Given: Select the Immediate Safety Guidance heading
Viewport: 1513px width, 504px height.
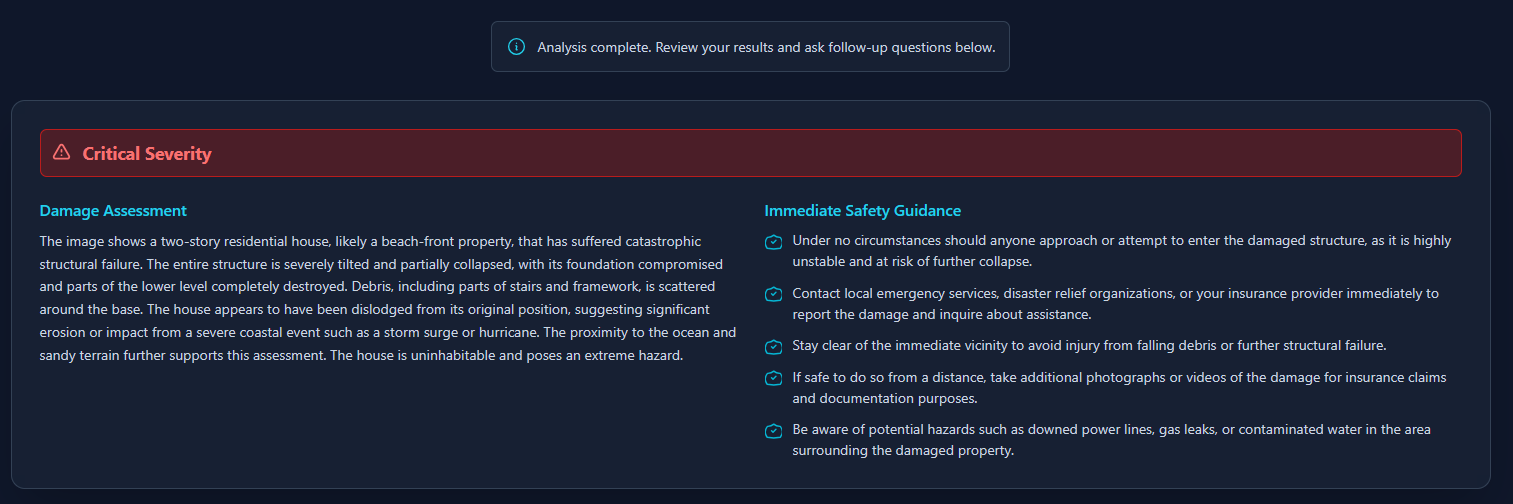Looking at the screenshot, I should (x=863, y=211).
